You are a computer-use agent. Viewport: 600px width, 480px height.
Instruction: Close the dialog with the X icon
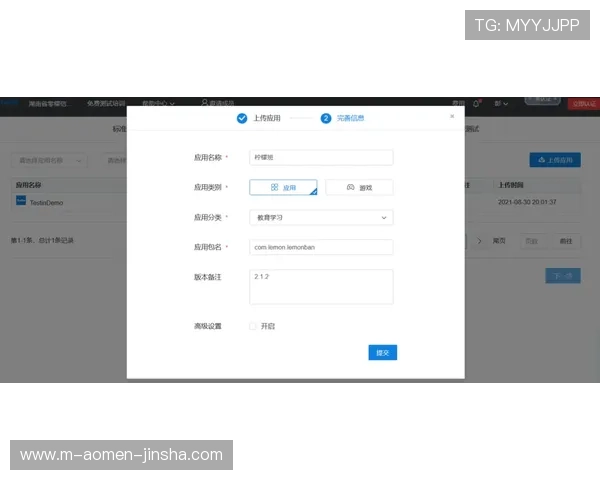[x=452, y=116]
